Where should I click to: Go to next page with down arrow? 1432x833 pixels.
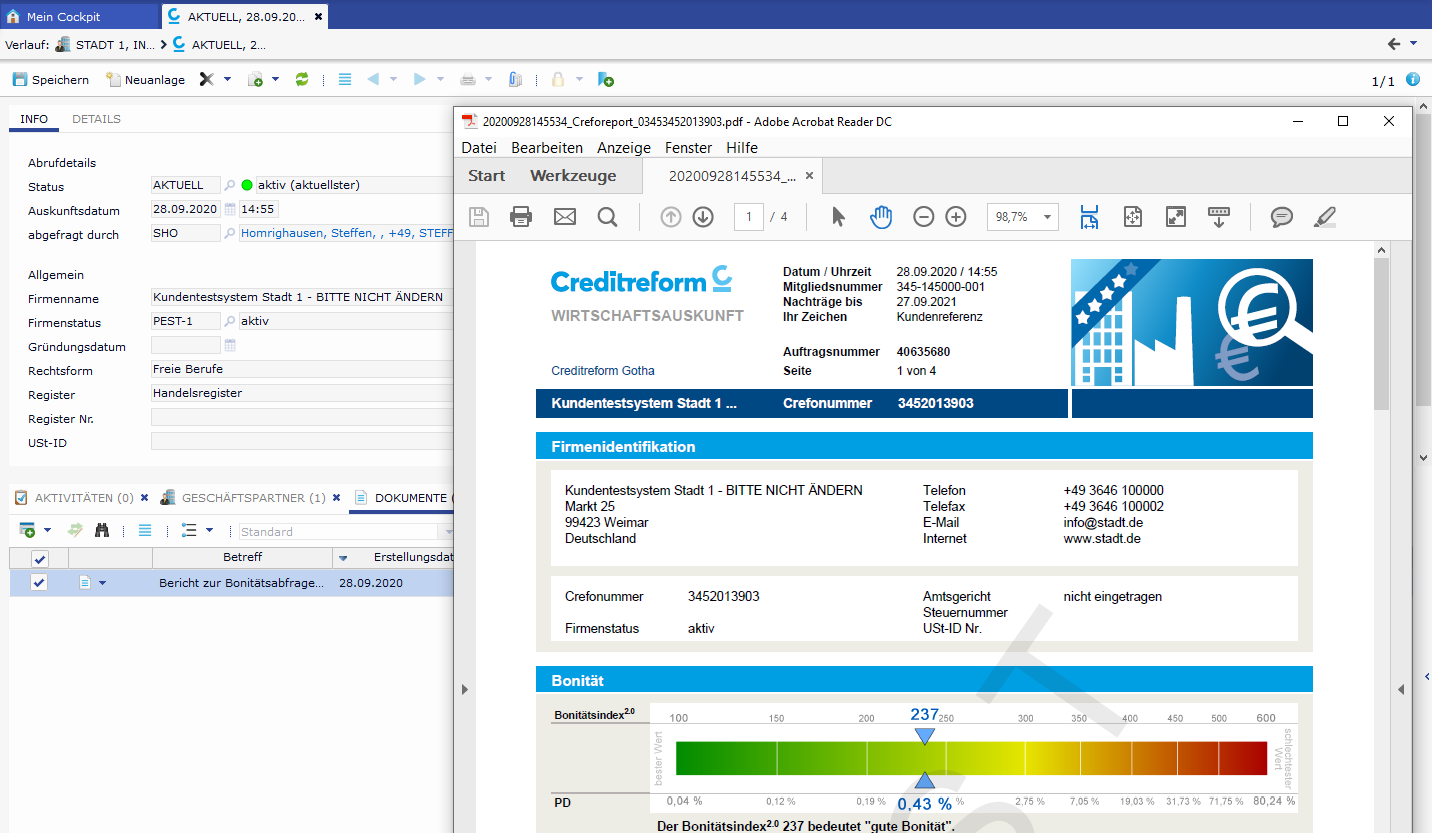point(703,217)
